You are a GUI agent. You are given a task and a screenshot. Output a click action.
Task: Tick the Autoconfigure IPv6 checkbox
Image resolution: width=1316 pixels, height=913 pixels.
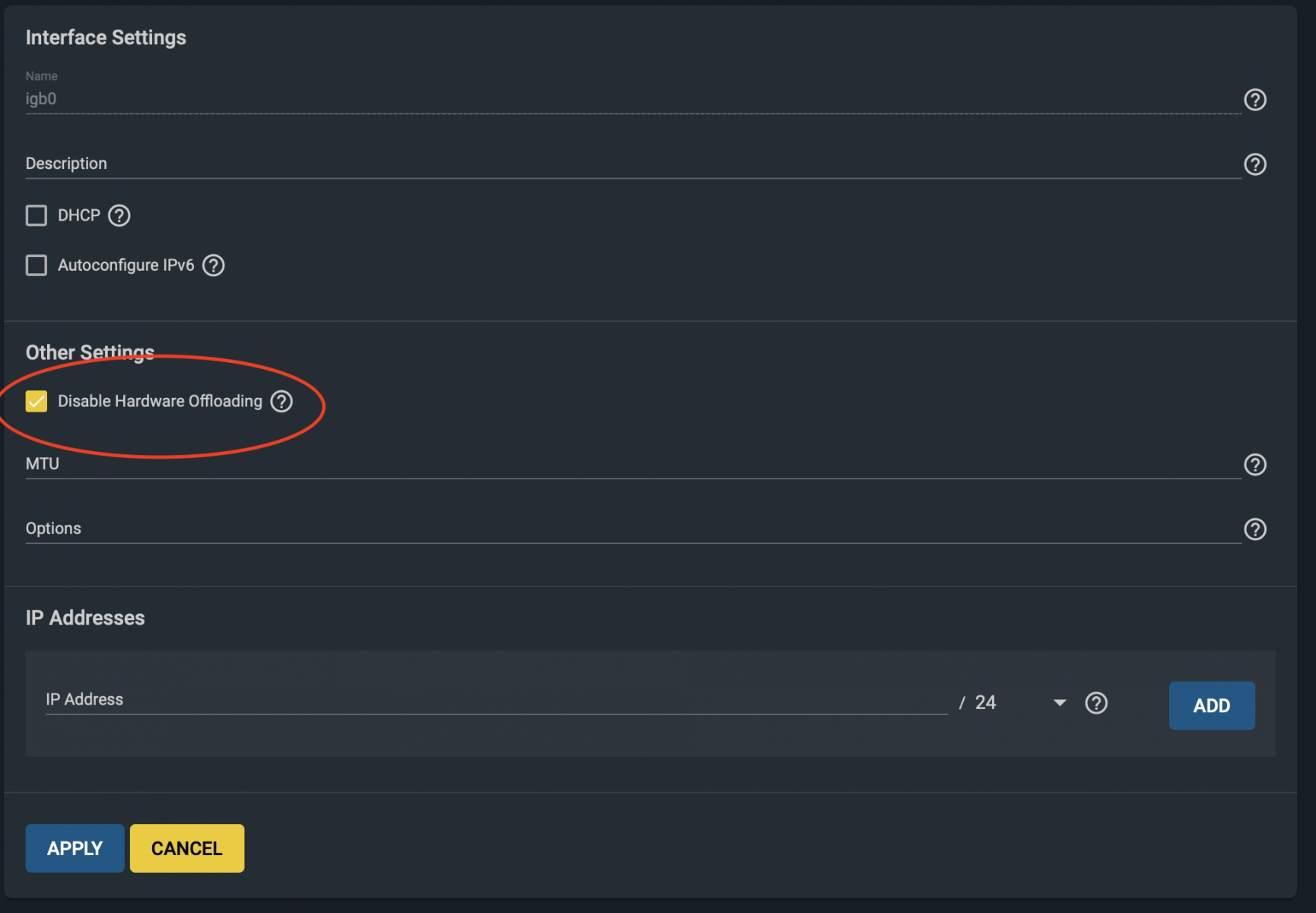click(37, 266)
